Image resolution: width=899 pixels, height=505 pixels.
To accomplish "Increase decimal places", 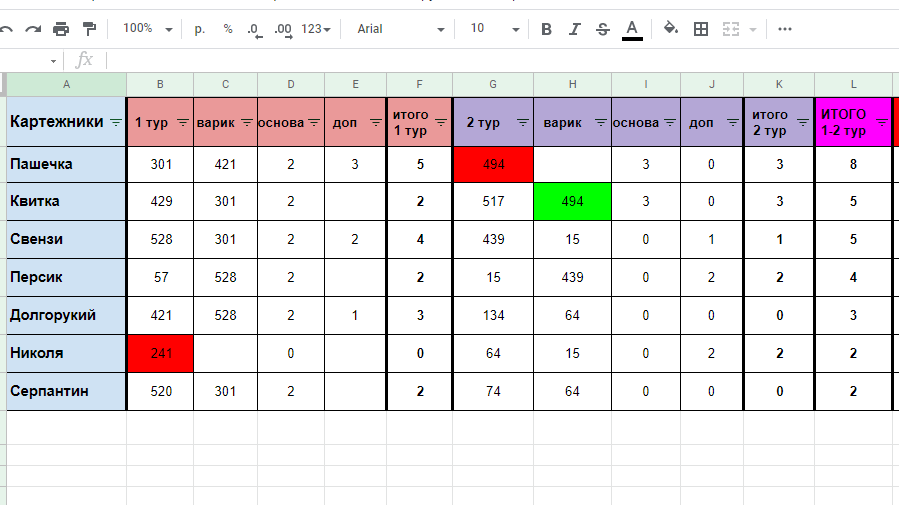I will [x=283, y=29].
